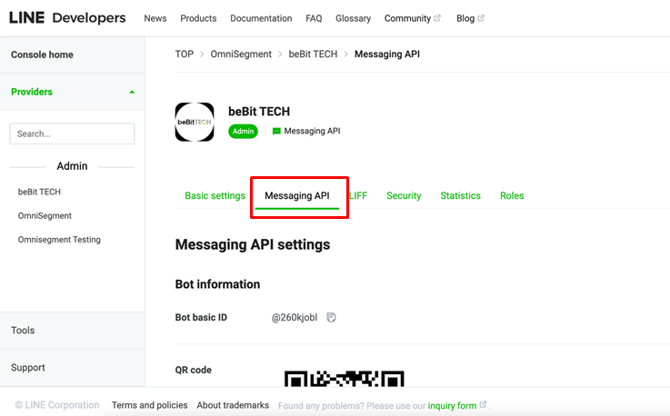Go to the Security tab
Image resolution: width=670 pixels, height=416 pixels.
tap(403, 196)
